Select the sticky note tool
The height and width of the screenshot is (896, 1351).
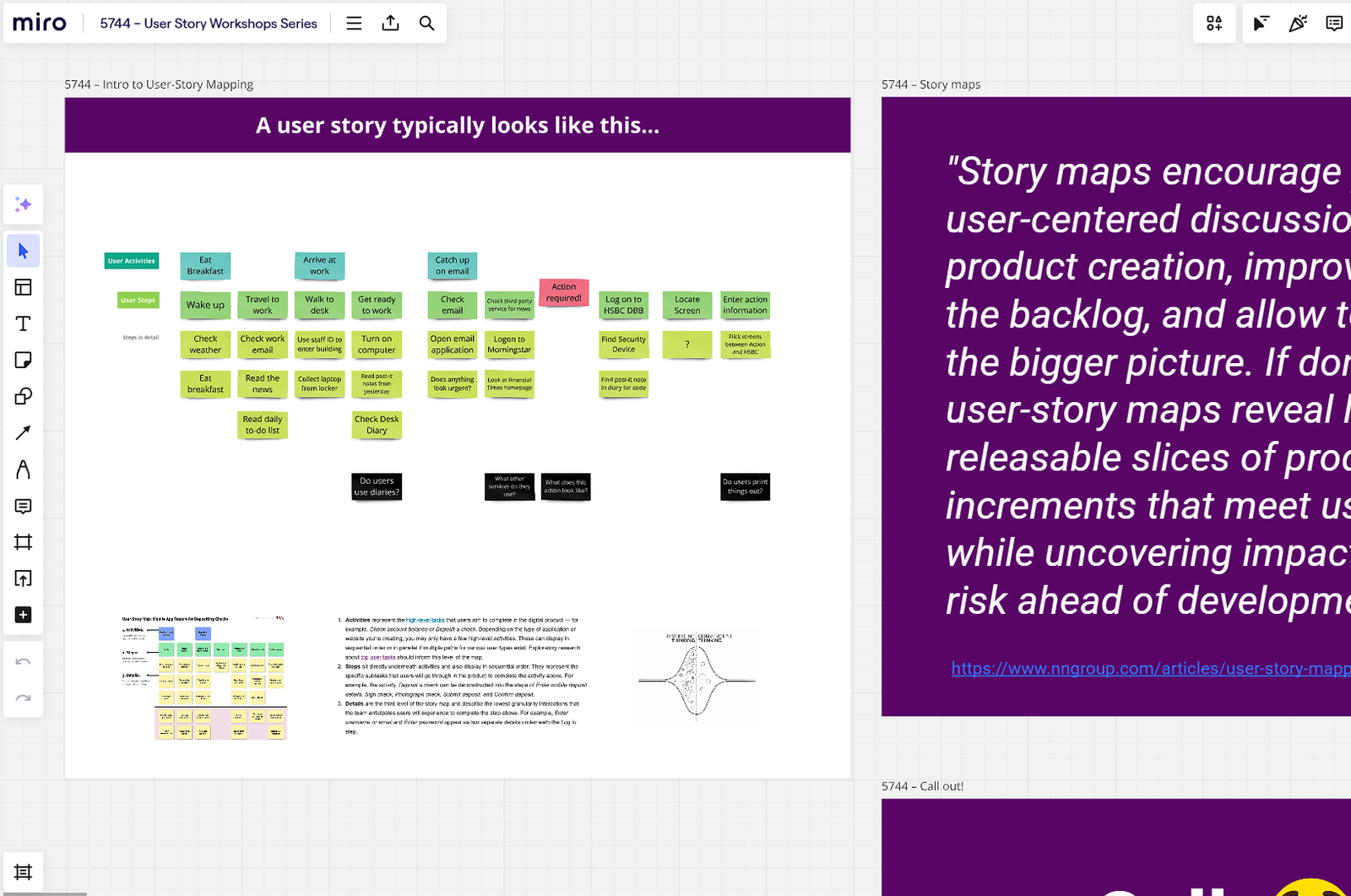pos(23,359)
